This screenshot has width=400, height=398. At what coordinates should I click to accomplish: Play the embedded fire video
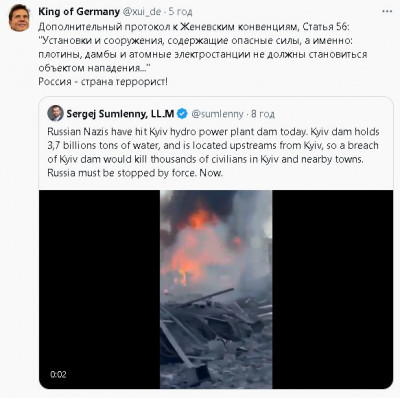(216, 289)
